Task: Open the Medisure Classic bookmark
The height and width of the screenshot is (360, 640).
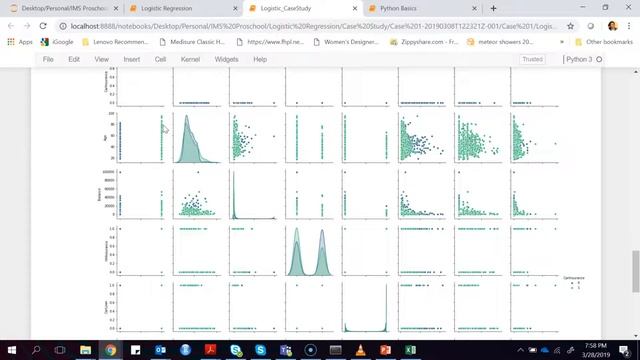Action: 192,42
